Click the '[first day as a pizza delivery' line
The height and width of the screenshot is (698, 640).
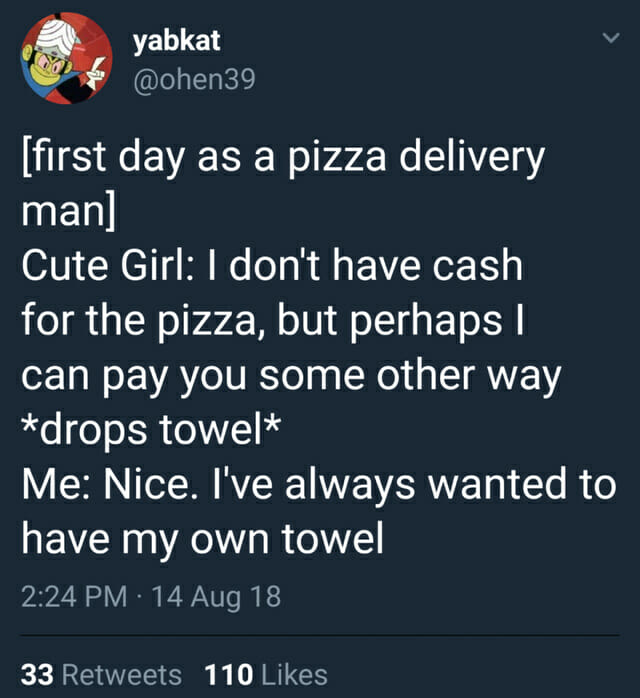pos(283,158)
